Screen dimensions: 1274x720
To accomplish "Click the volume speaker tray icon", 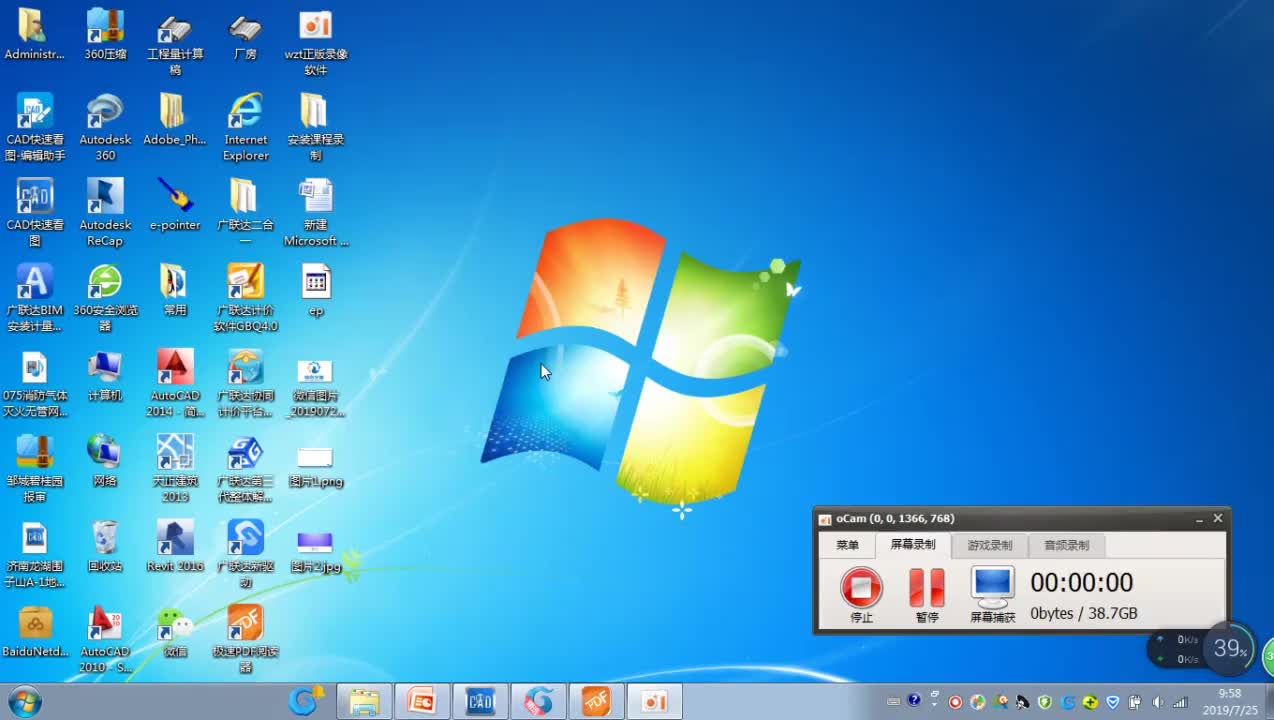I will click(x=1157, y=702).
